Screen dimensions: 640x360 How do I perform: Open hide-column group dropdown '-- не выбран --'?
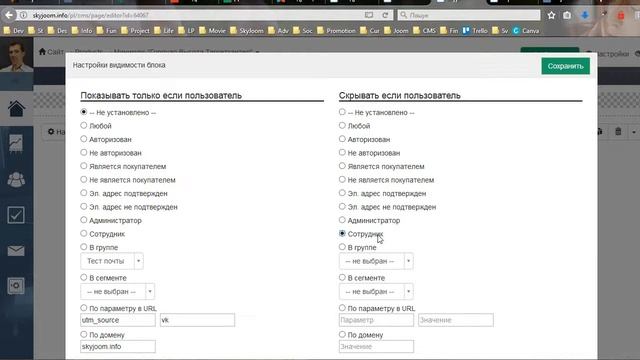click(376, 261)
